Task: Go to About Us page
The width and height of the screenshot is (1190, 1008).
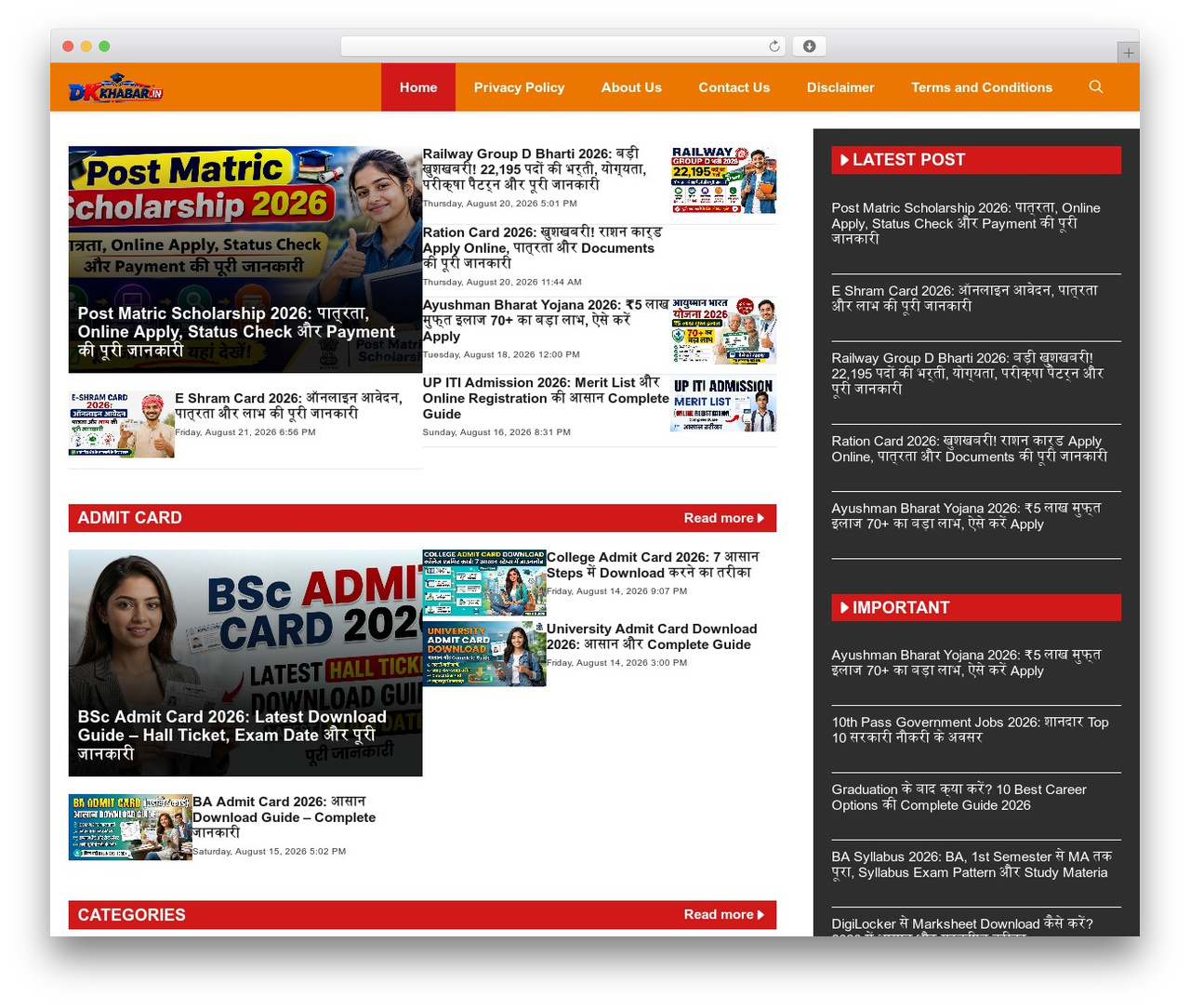Action: tap(631, 87)
